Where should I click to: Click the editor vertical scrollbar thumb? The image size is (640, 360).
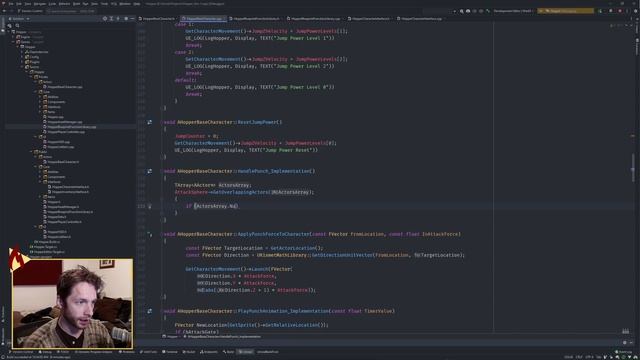pos(633,168)
